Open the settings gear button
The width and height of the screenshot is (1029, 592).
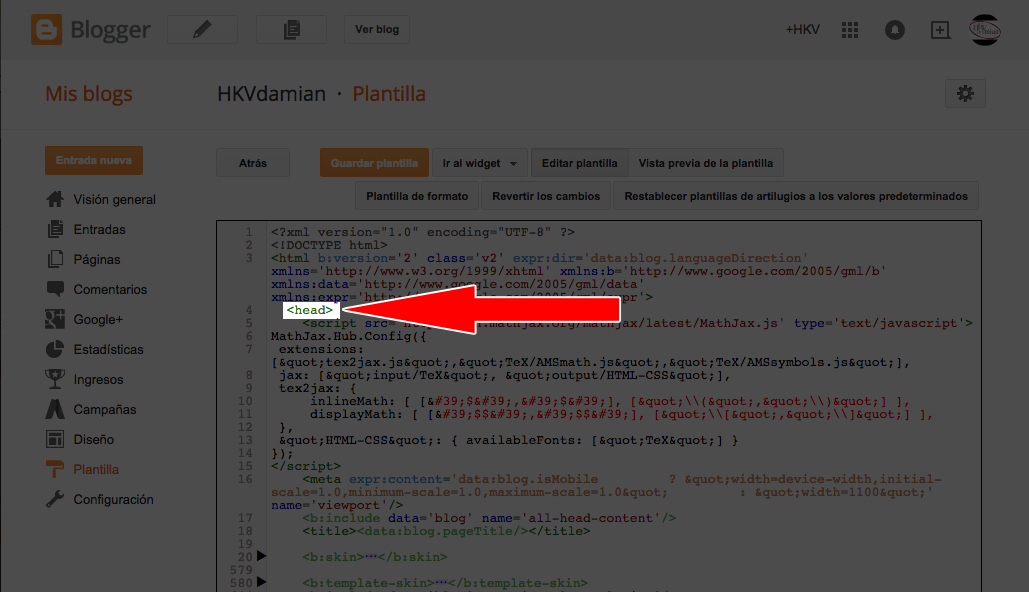point(965,94)
